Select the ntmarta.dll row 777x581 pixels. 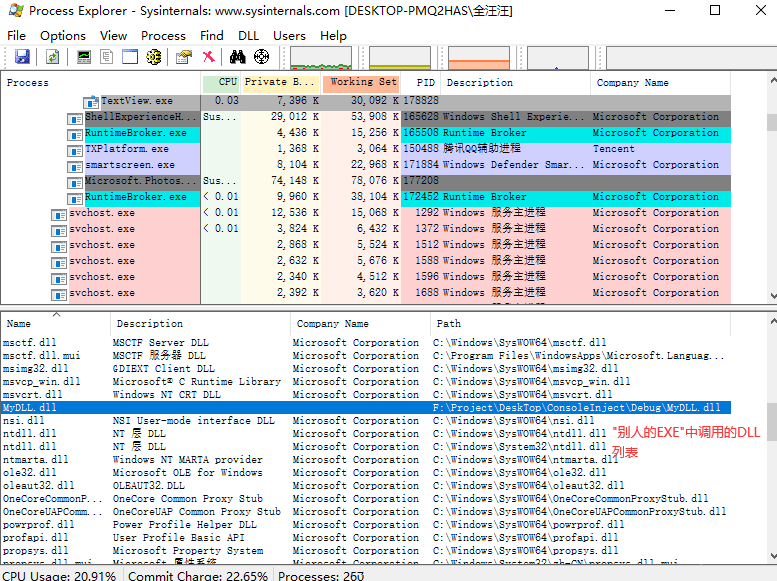(366, 460)
